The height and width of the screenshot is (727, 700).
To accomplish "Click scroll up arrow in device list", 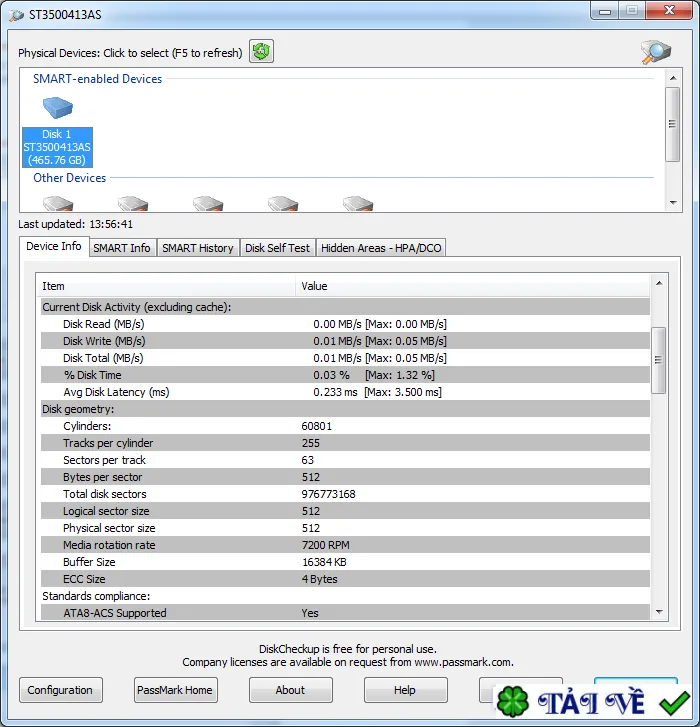I will click(x=673, y=78).
